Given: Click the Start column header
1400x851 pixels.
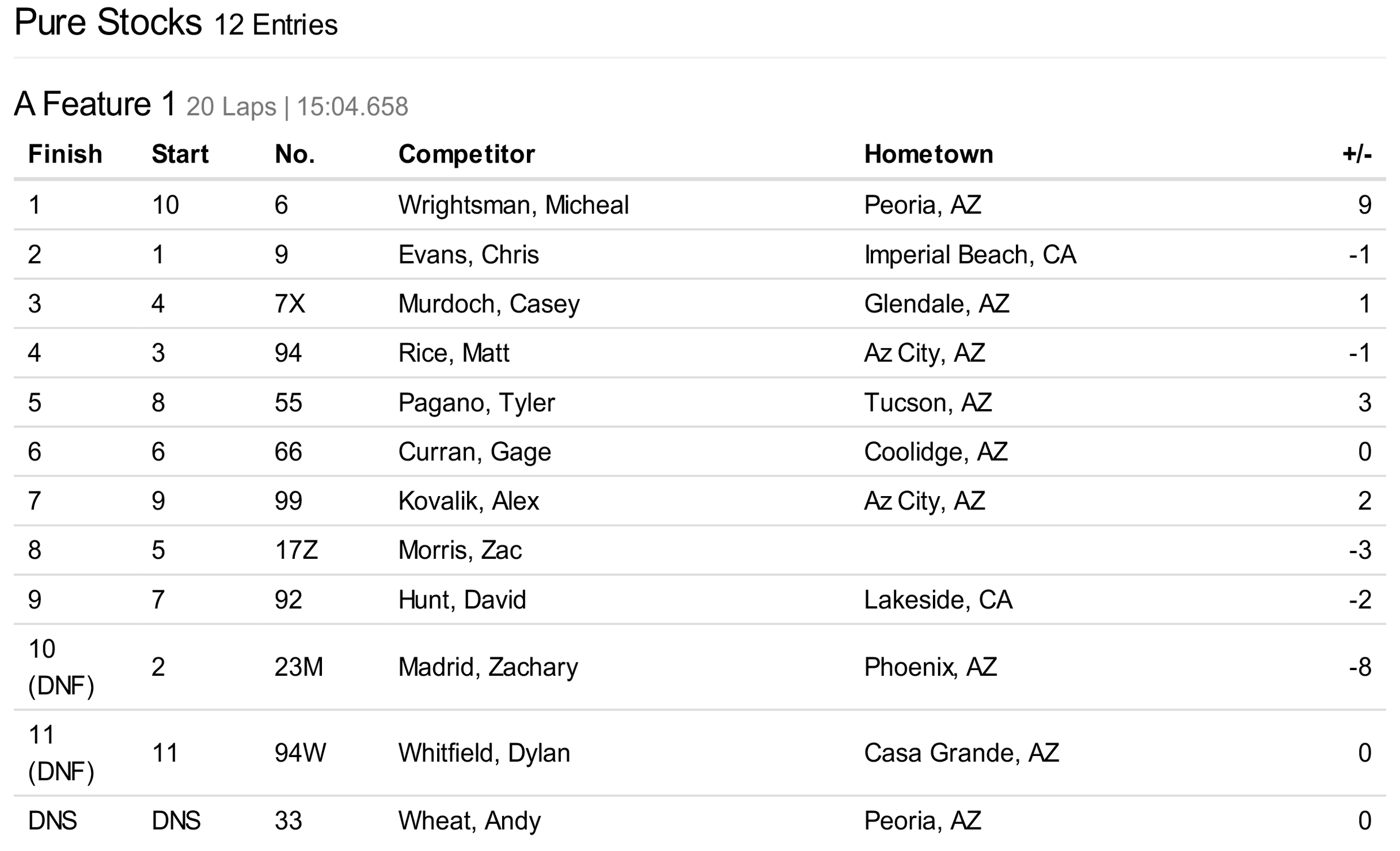Looking at the screenshot, I should (180, 154).
